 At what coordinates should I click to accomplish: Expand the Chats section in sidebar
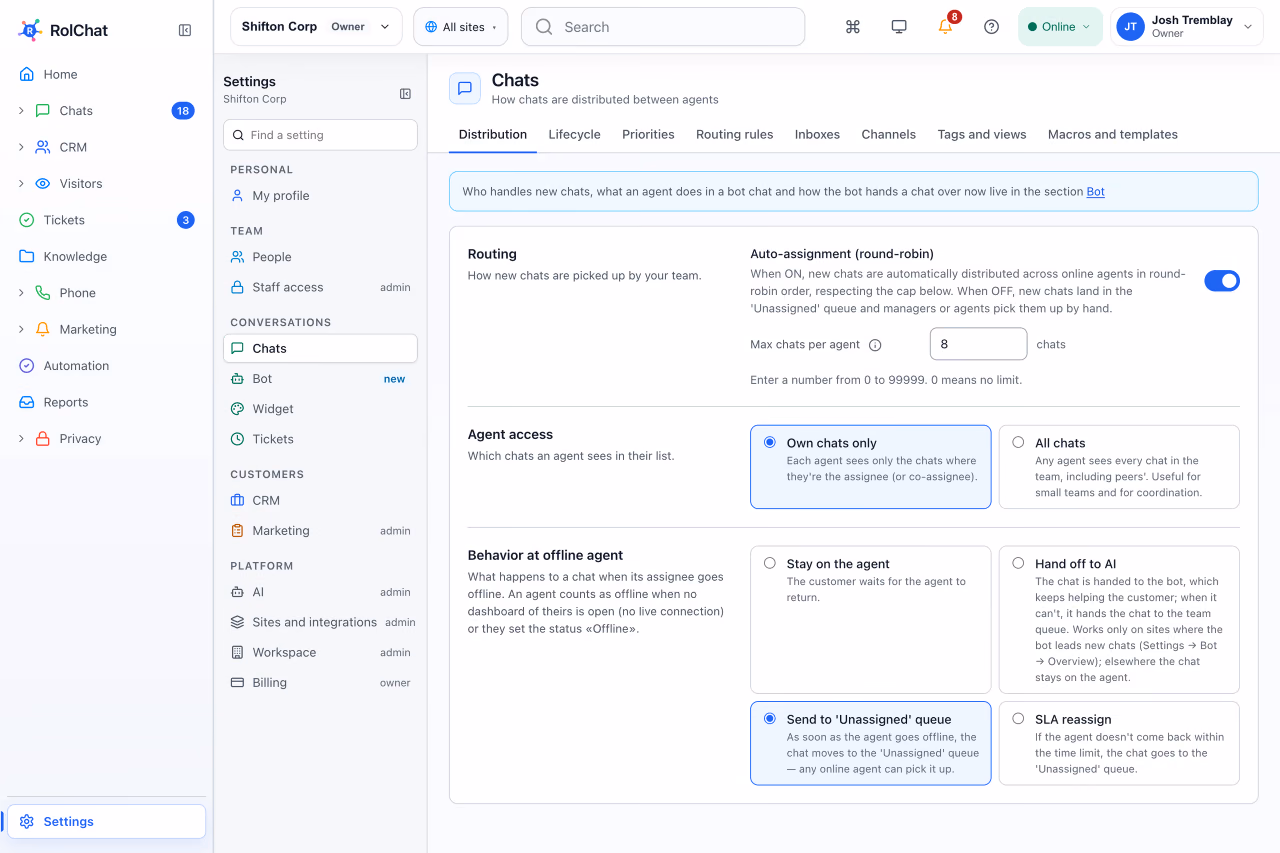point(21,111)
